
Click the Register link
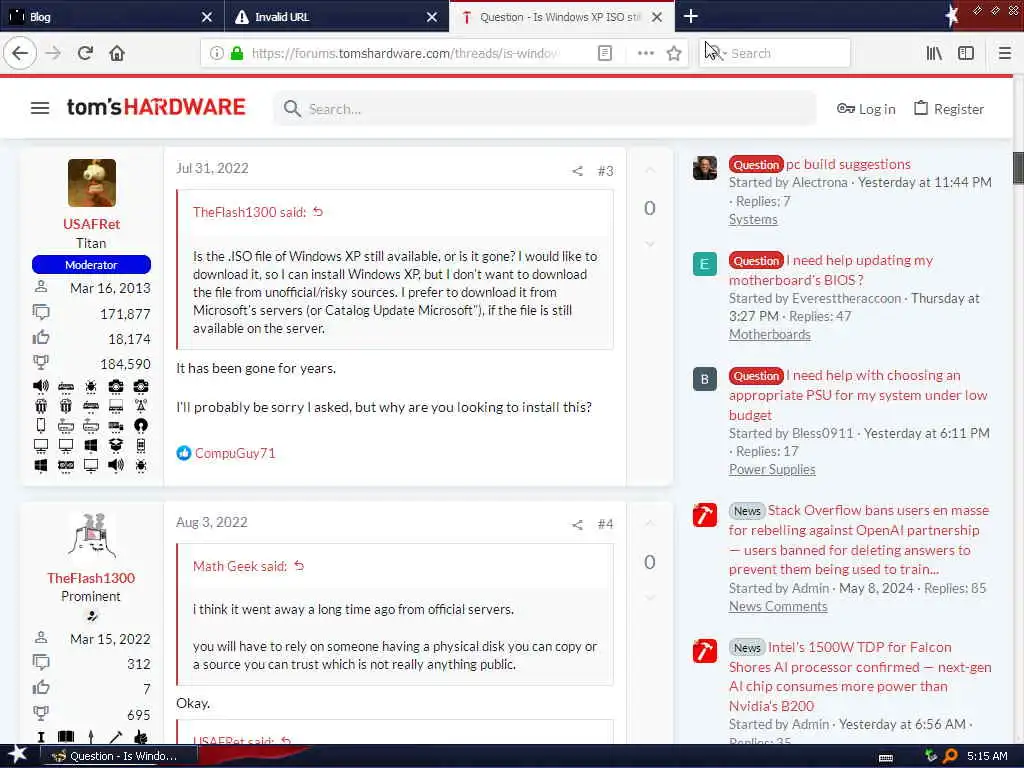pos(949,109)
